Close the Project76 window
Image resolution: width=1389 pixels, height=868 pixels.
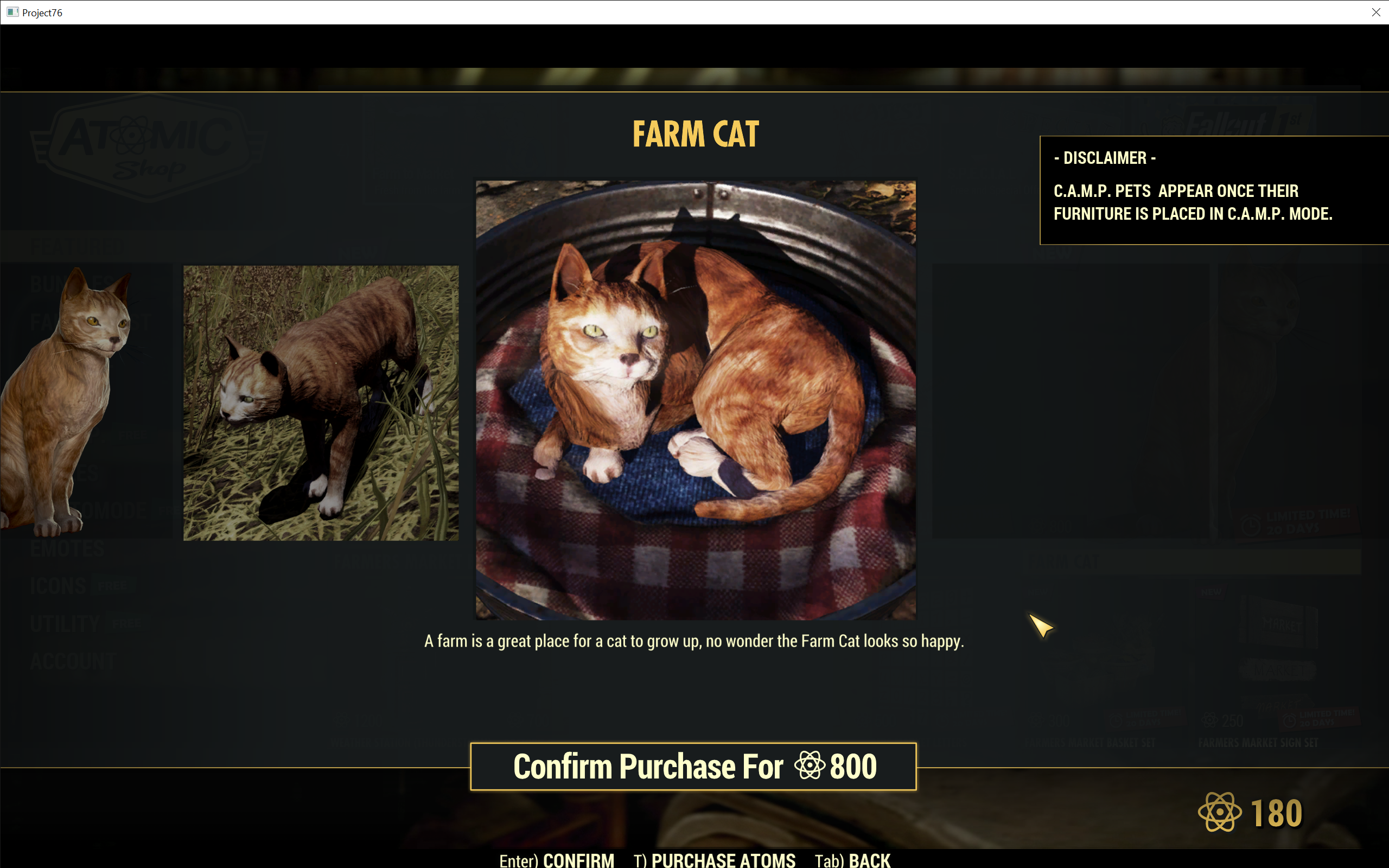[1376, 12]
